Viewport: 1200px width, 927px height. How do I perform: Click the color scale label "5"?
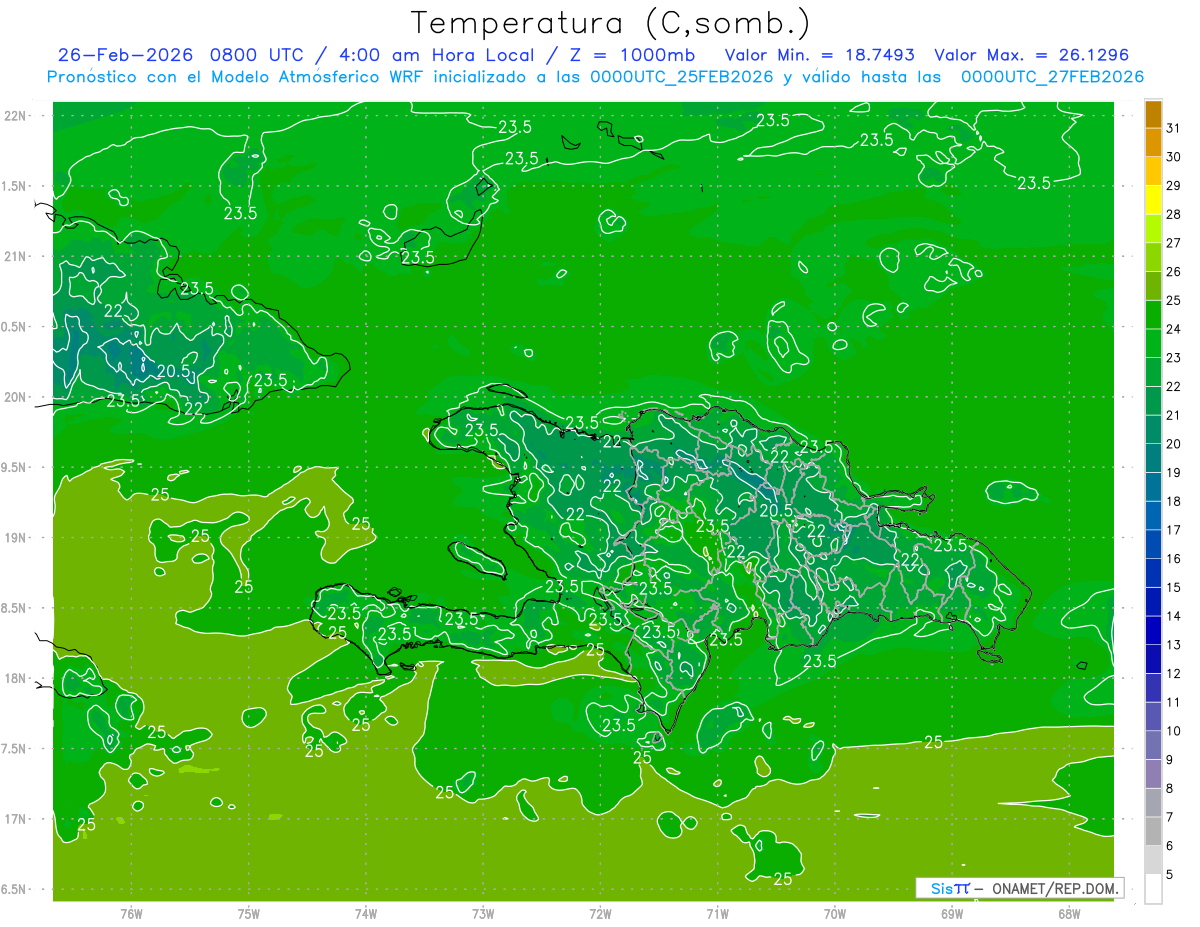pyautogui.click(x=1171, y=875)
